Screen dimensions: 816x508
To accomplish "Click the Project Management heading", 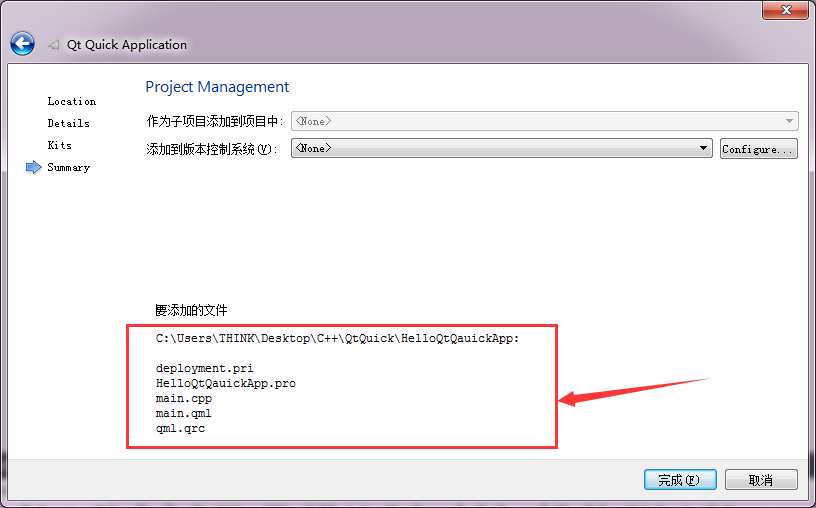I will 217,87.
